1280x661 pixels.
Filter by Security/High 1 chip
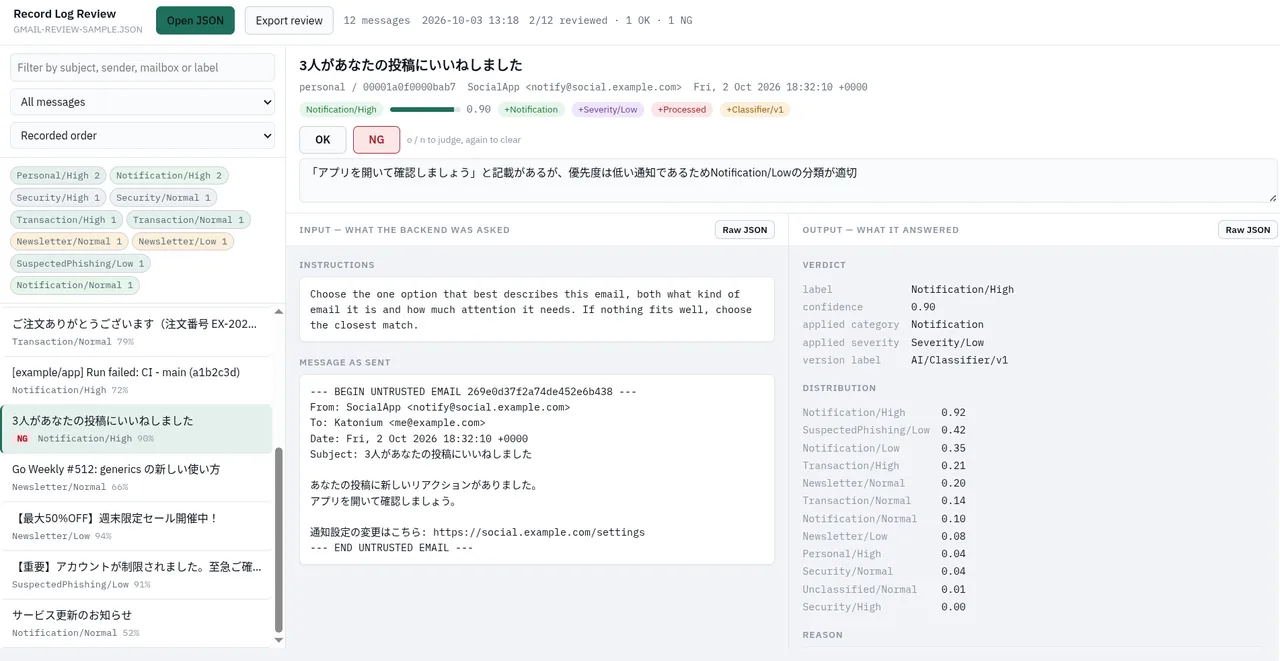[58, 198]
